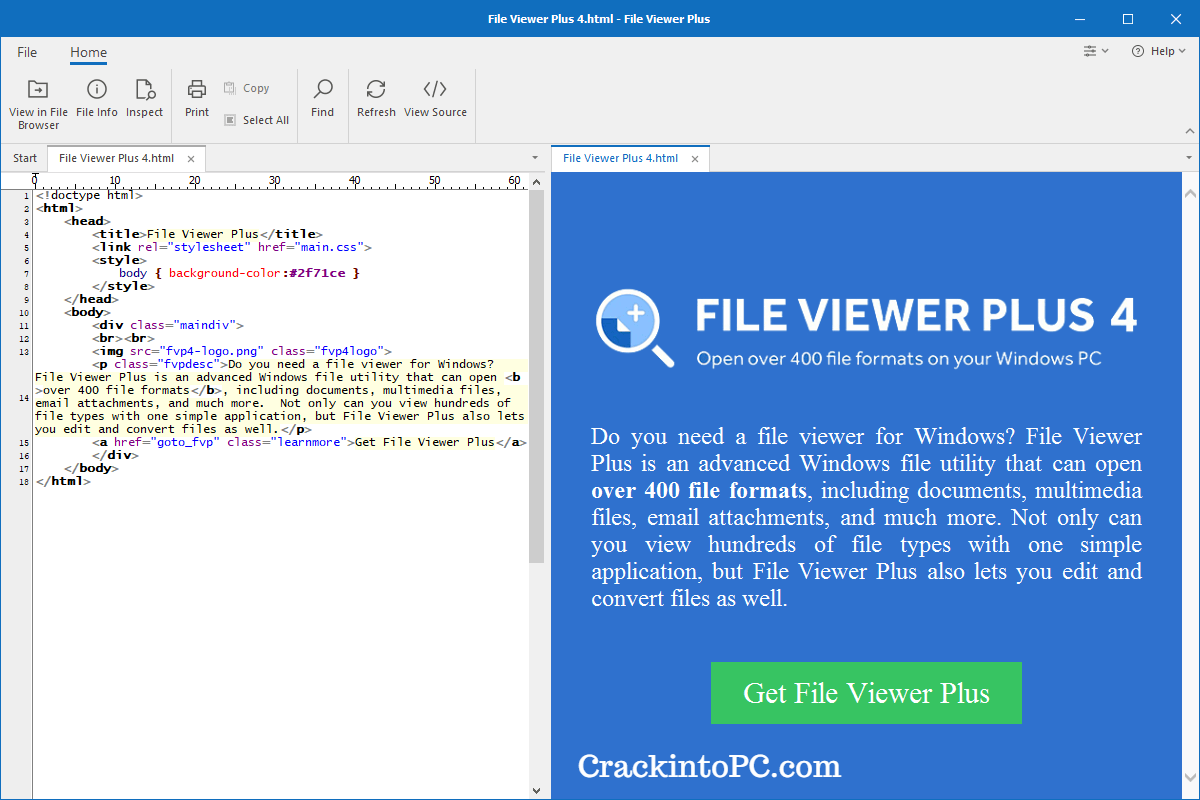The height and width of the screenshot is (800, 1200).
Task: Open the Help dropdown menu
Action: pos(1159,51)
